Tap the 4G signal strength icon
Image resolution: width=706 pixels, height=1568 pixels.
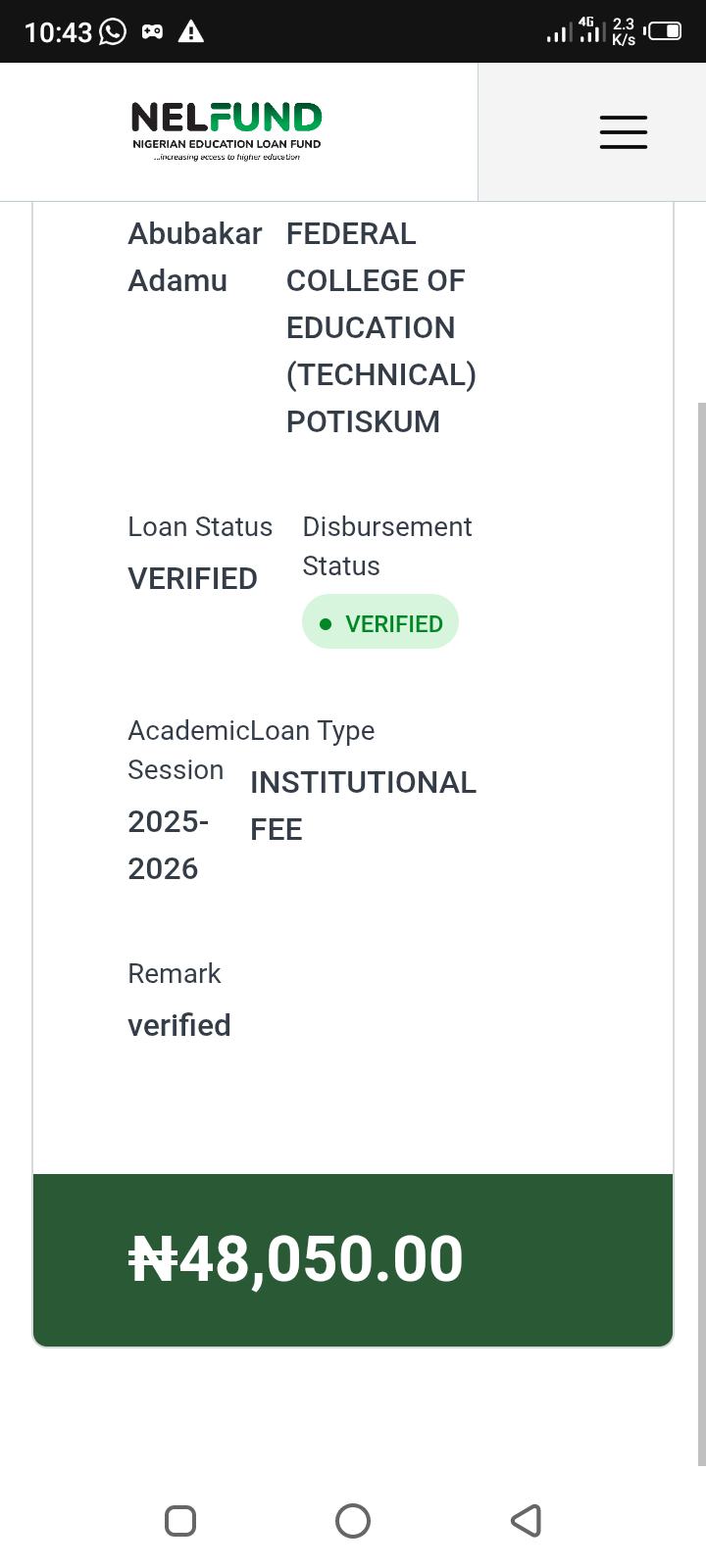click(589, 30)
